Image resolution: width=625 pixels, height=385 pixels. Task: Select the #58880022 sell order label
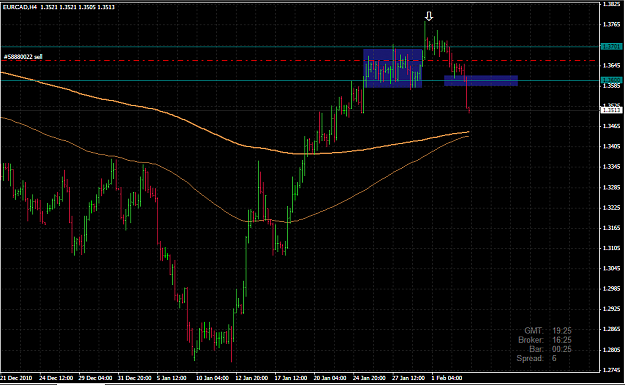coord(23,57)
